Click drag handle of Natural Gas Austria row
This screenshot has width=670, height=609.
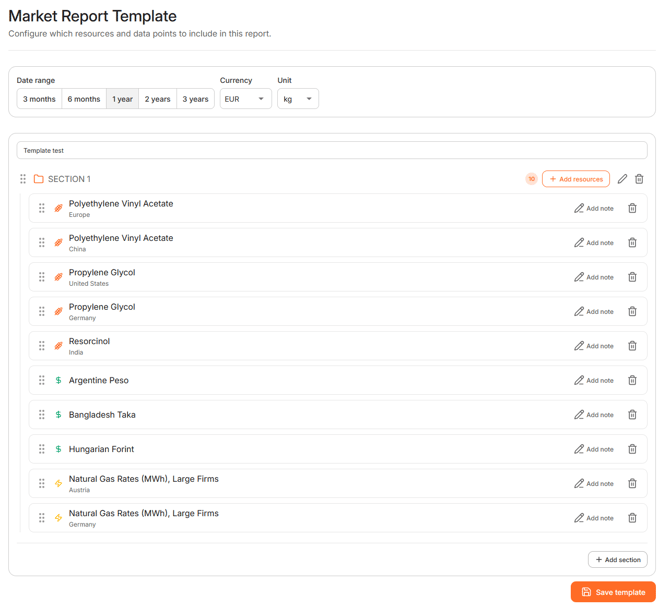[x=41, y=483]
